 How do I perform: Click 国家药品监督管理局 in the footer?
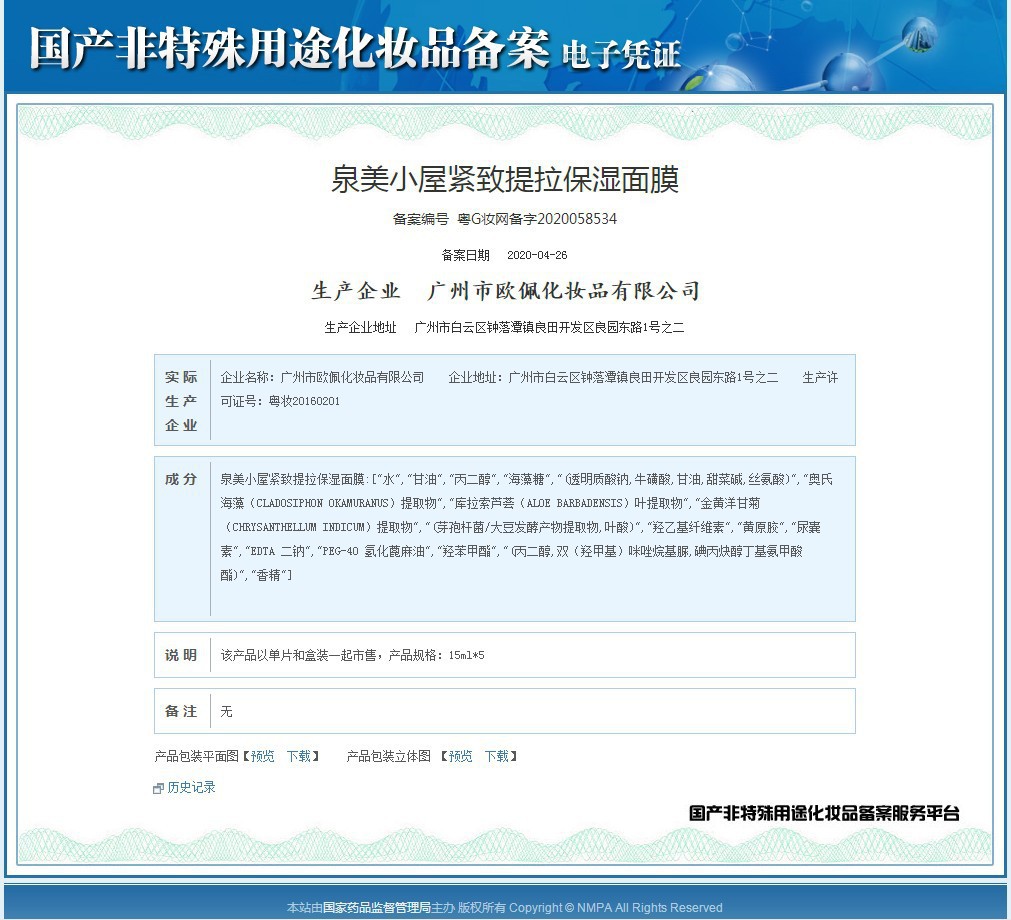[377, 908]
